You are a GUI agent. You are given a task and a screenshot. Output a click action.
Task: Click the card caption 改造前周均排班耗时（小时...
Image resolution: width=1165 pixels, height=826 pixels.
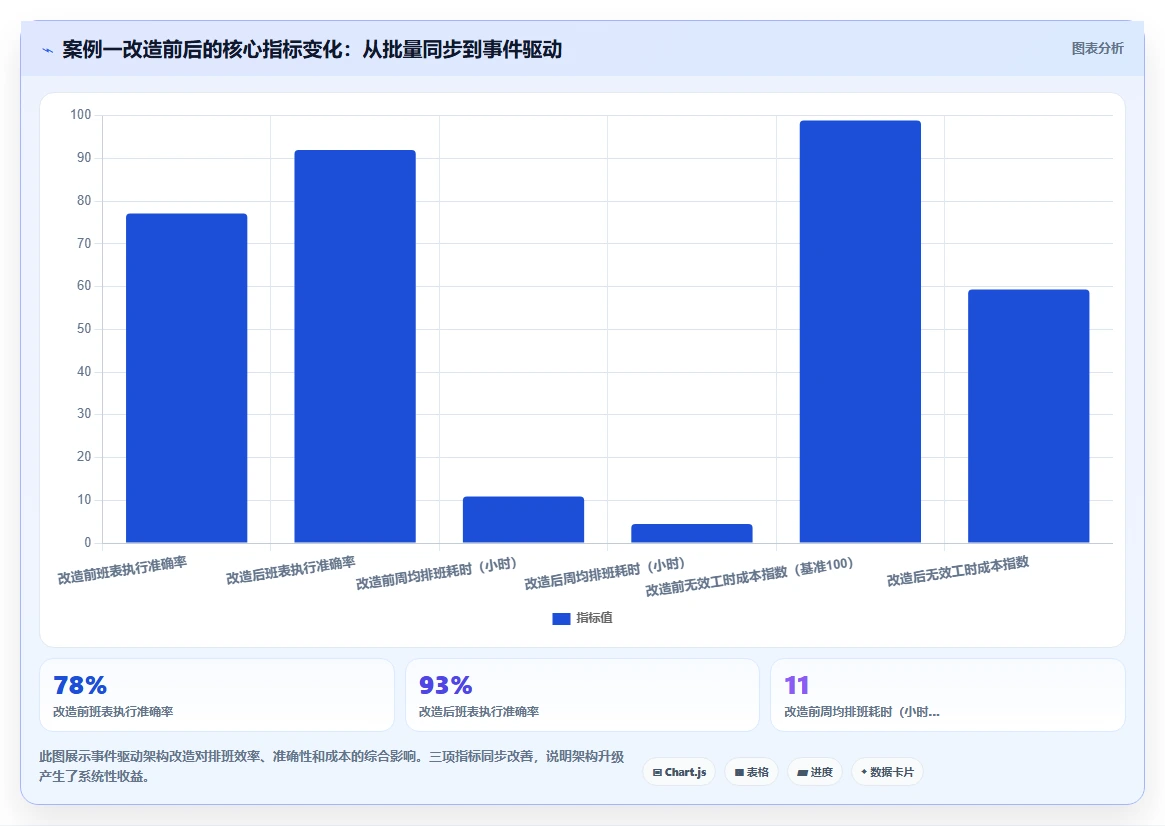coord(862,712)
